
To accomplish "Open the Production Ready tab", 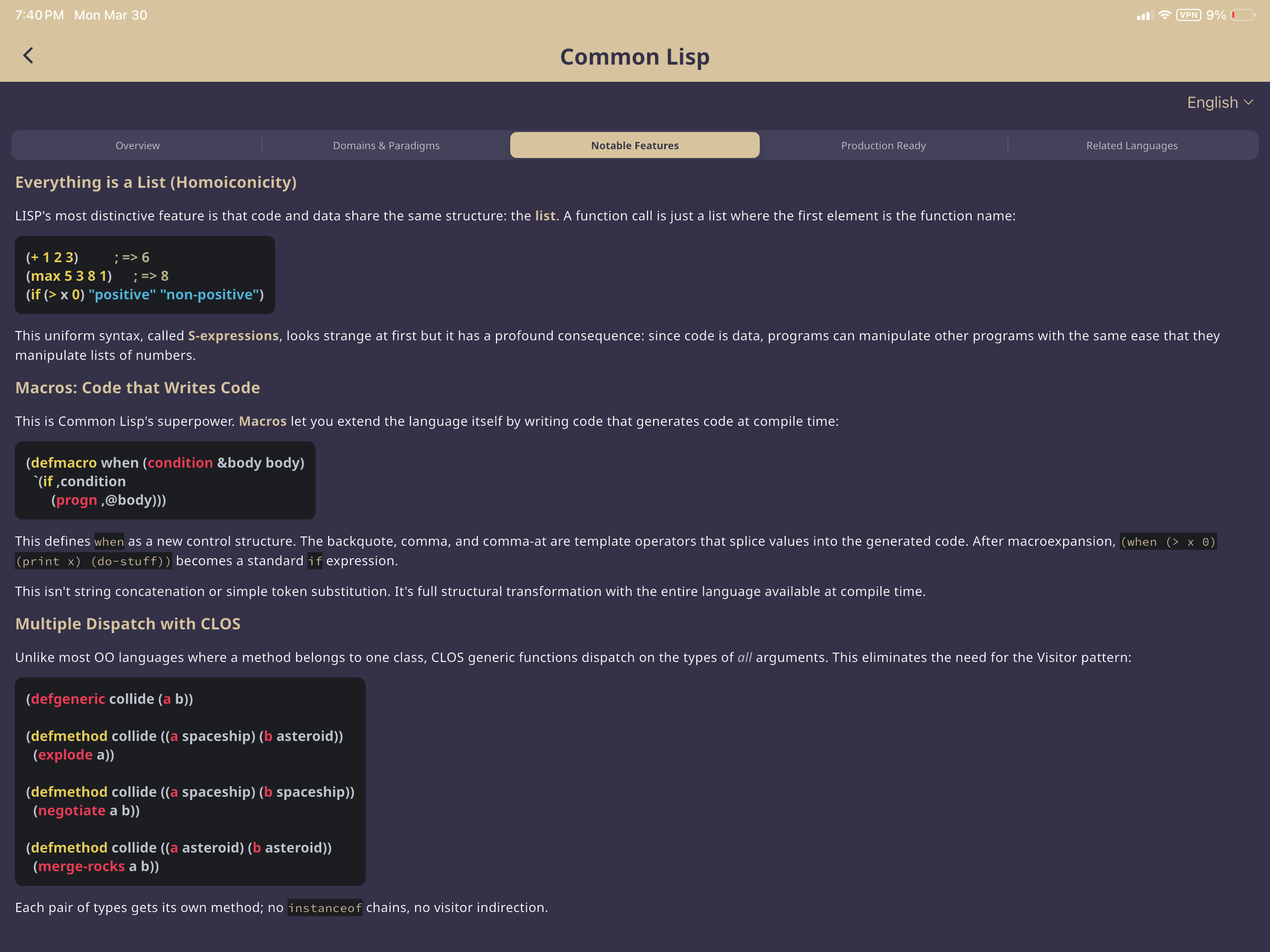I will 883,145.
